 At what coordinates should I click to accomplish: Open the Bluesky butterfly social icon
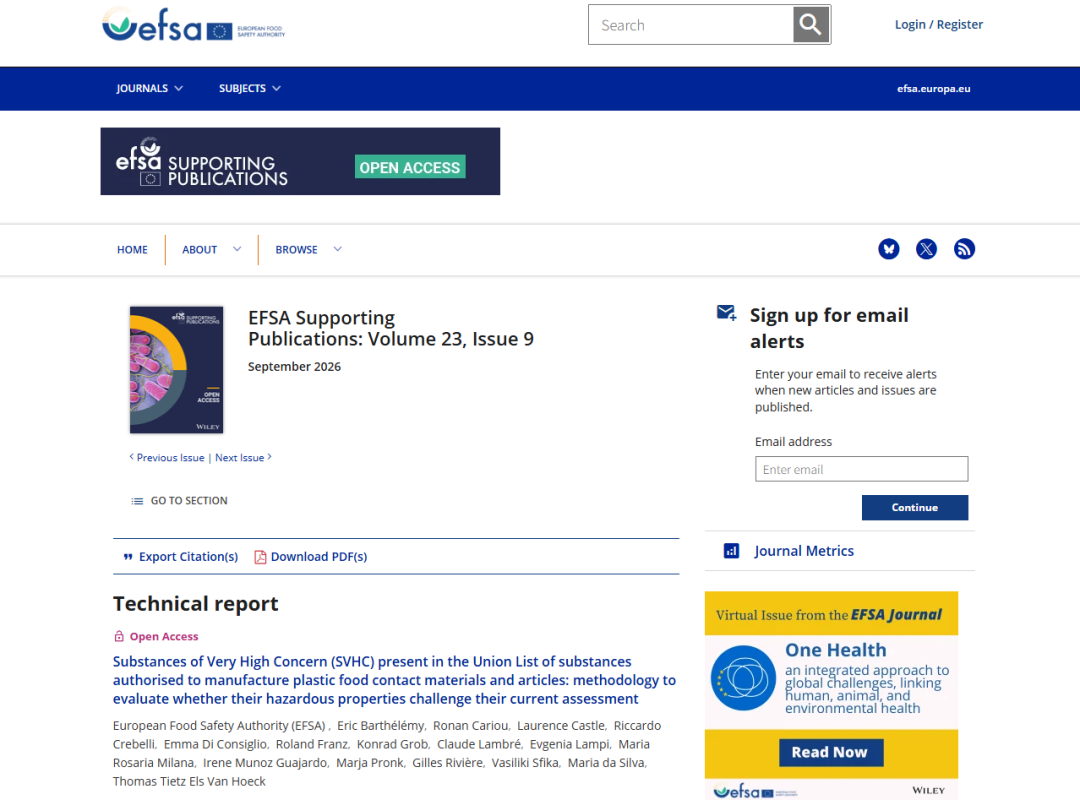coord(889,249)
